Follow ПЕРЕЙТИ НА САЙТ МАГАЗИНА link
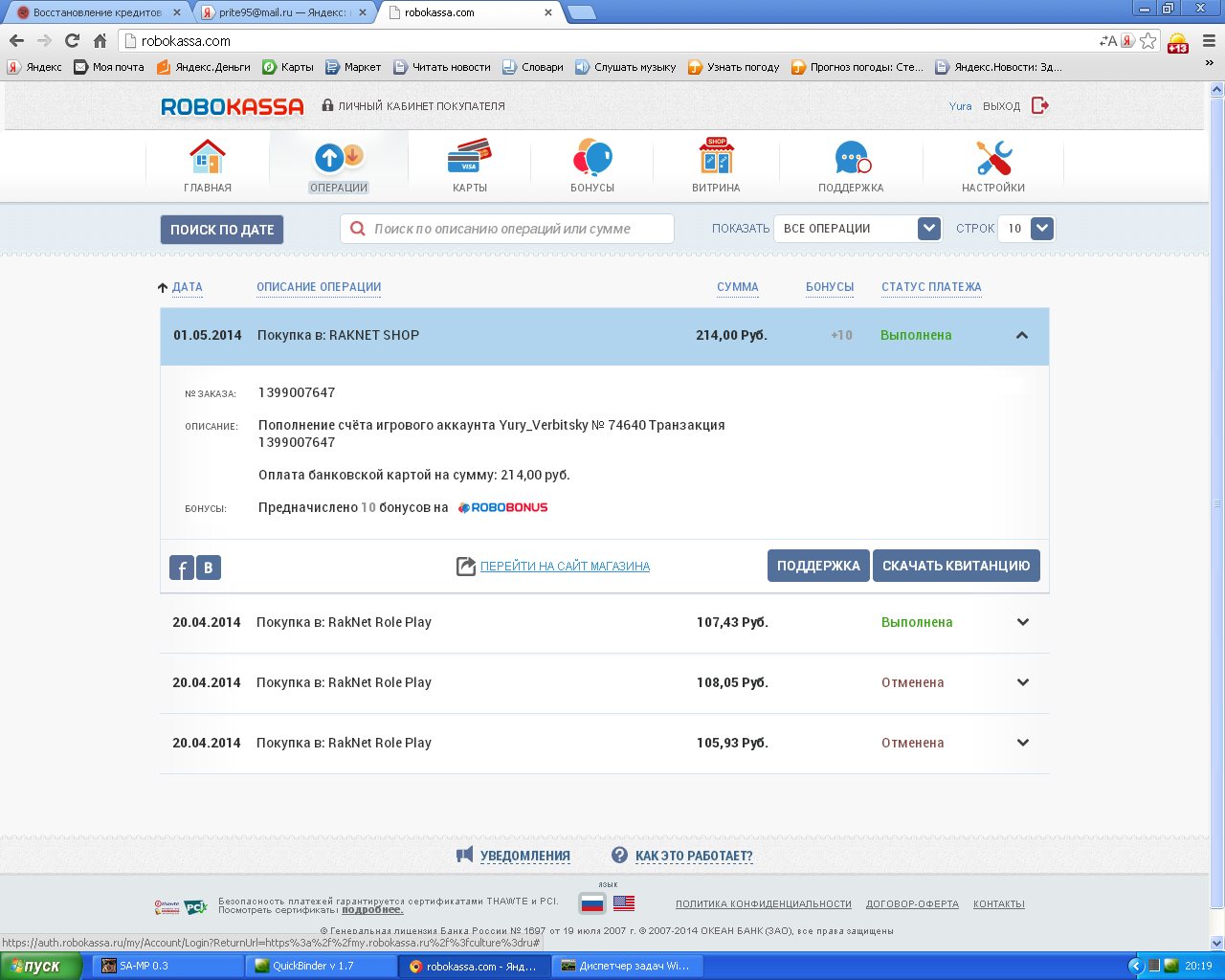1225x980 pixels. (565, 567)
